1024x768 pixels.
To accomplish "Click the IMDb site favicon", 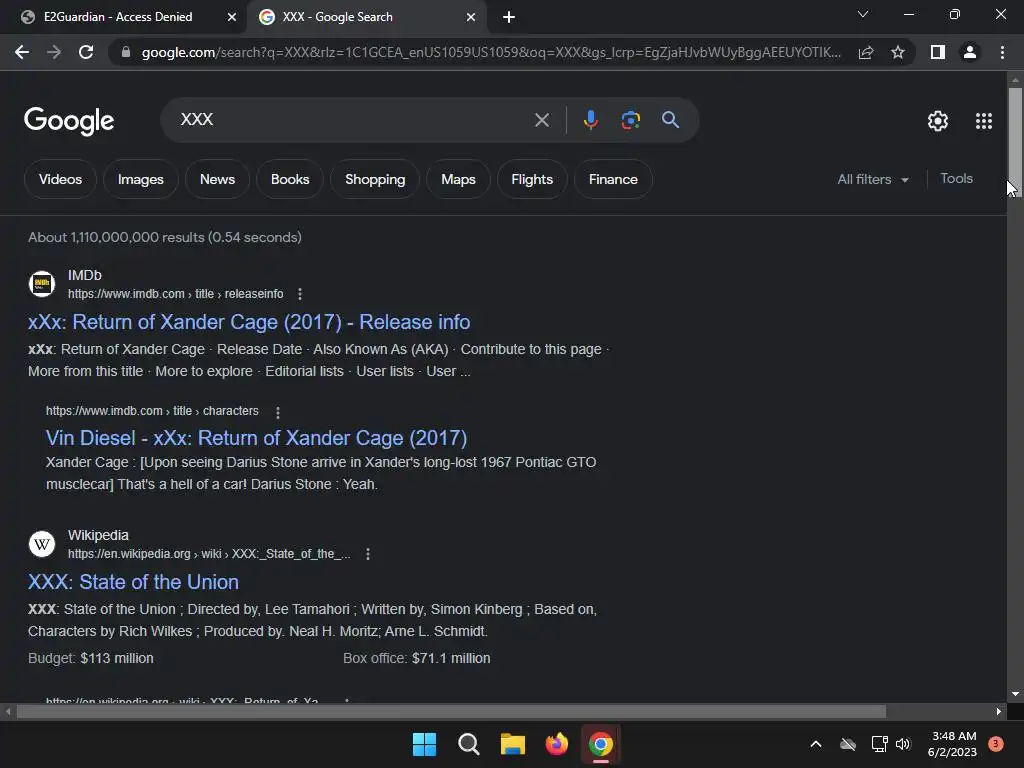I will pos(42,284).
